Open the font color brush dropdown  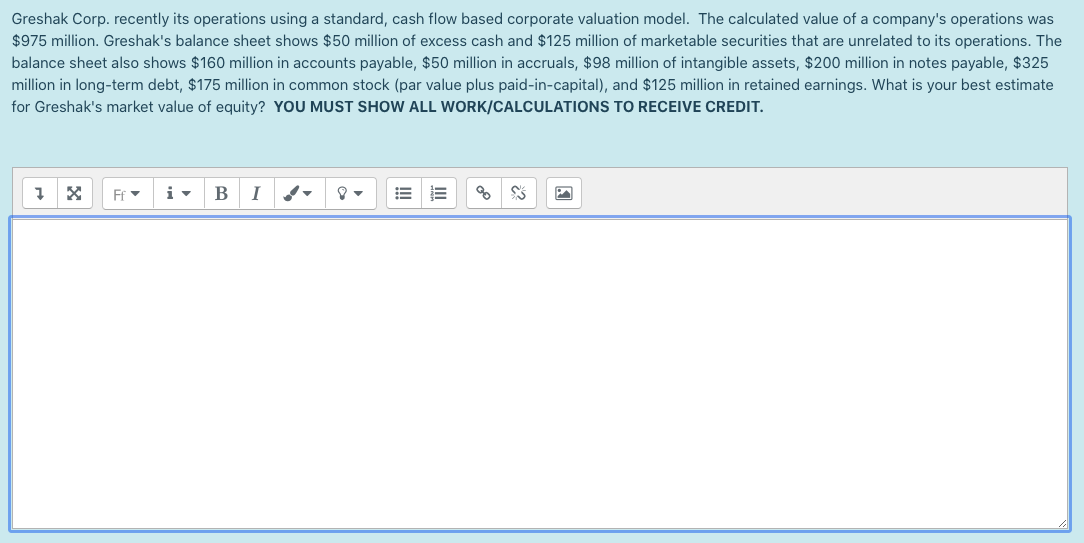[x=299, y=194]
